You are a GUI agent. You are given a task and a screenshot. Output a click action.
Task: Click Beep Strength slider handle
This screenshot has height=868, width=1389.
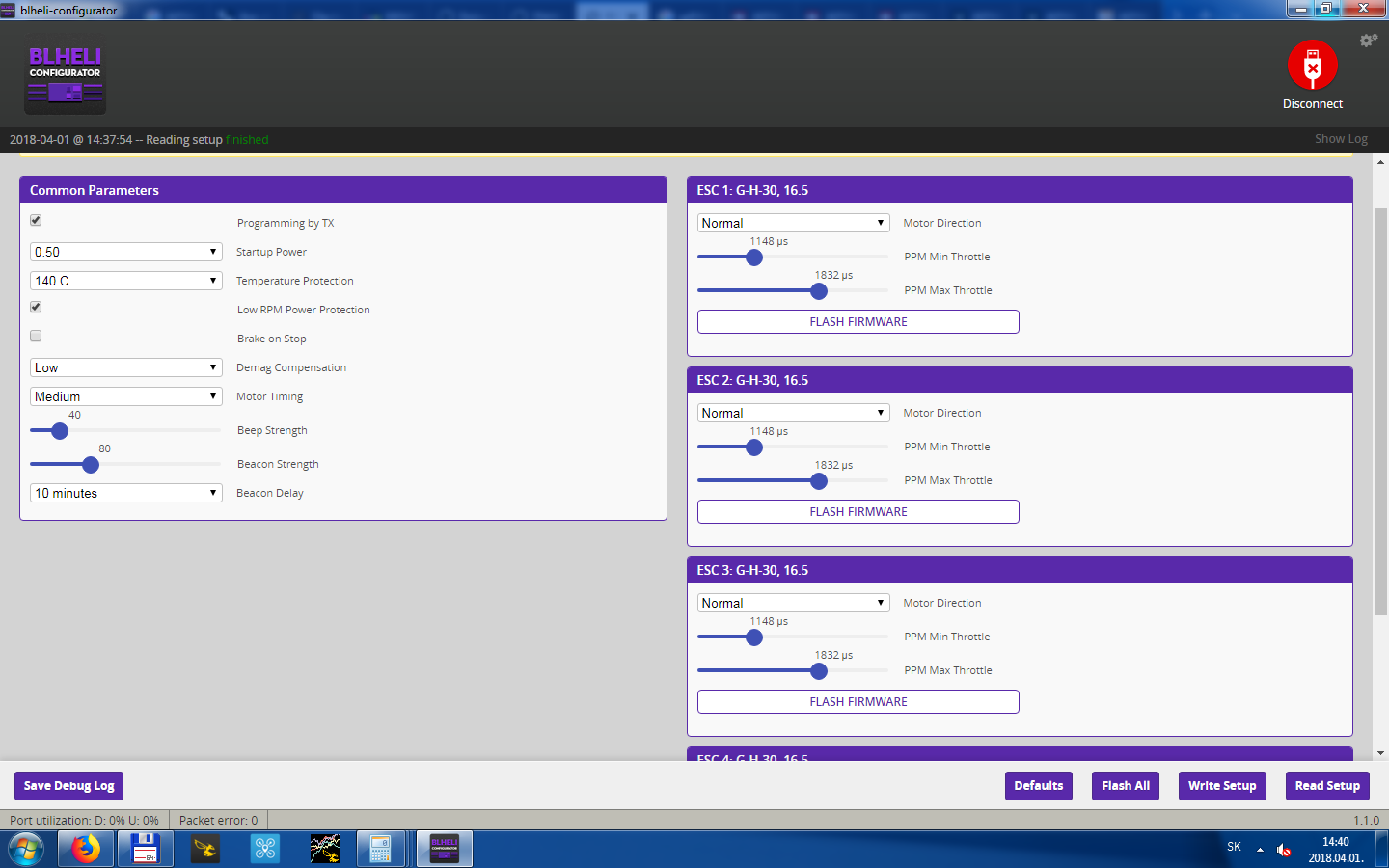tap(60, 431)
